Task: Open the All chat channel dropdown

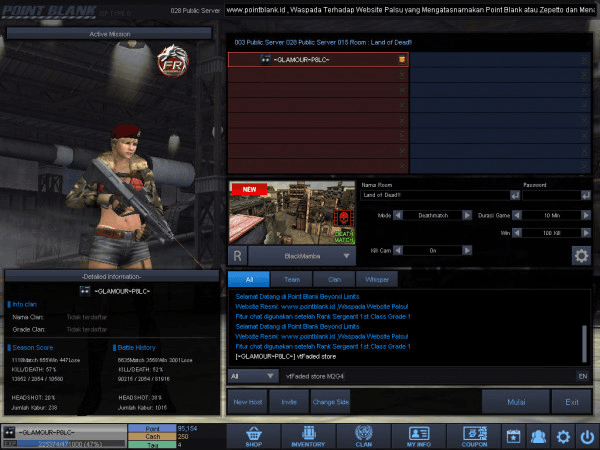Action: pyautogui.click(x=253, y=377)
